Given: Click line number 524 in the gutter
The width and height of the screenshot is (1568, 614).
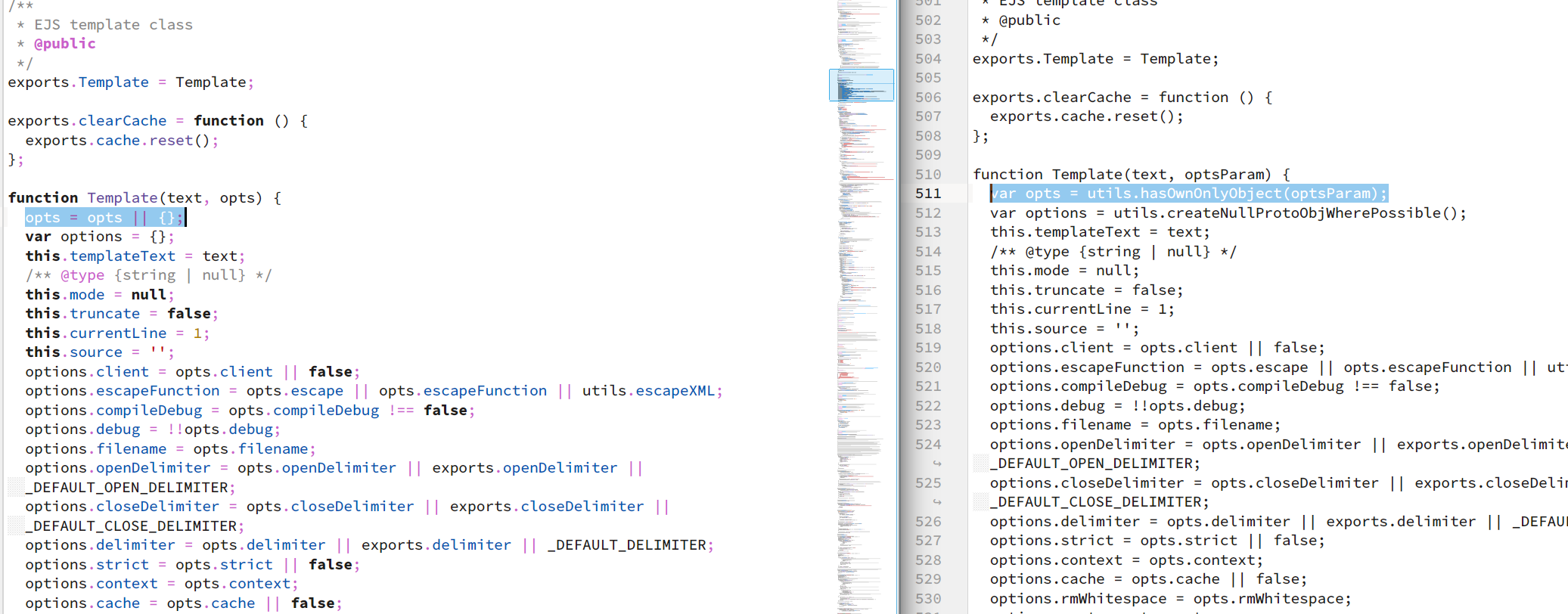Looking at the screenshot, I should point(928,445).
